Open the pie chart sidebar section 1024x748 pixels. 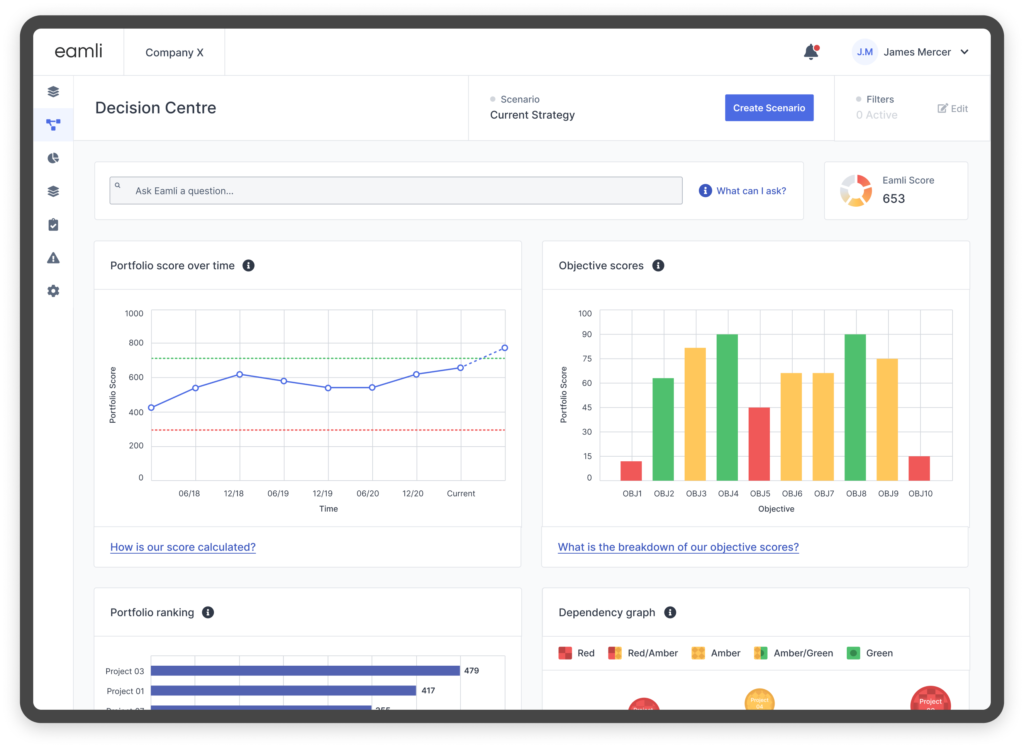53,158
